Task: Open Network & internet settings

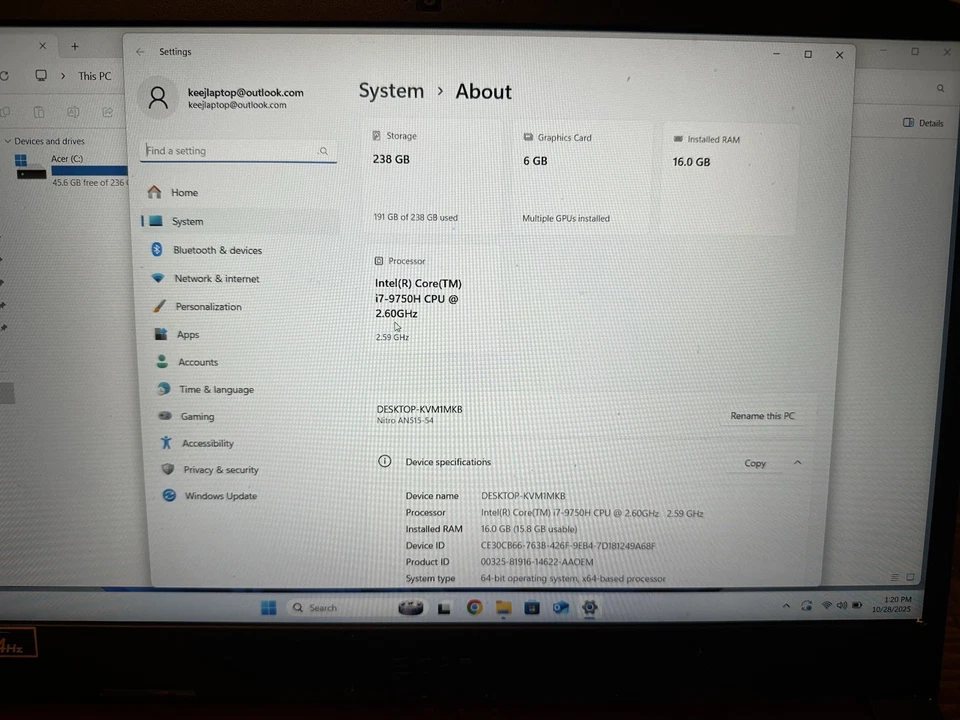Action: (216, 278)
